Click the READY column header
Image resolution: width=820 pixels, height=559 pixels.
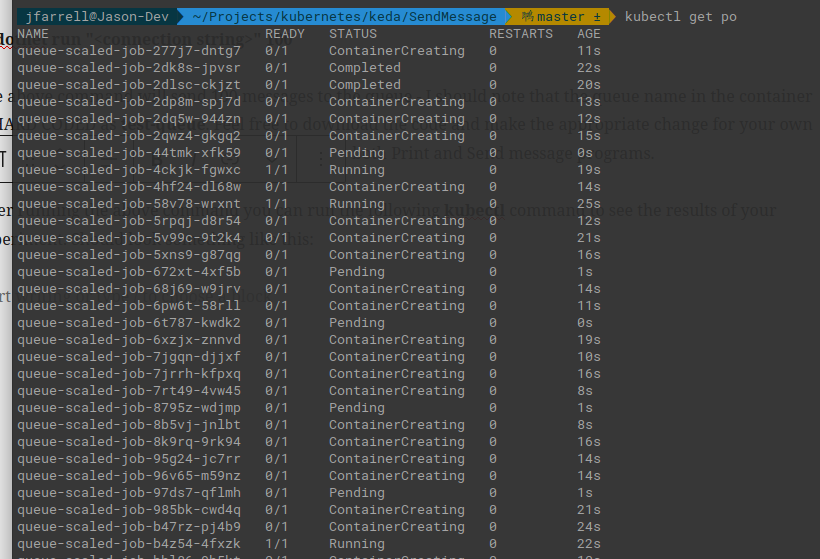pyautogui.click(x=285, y=34)
